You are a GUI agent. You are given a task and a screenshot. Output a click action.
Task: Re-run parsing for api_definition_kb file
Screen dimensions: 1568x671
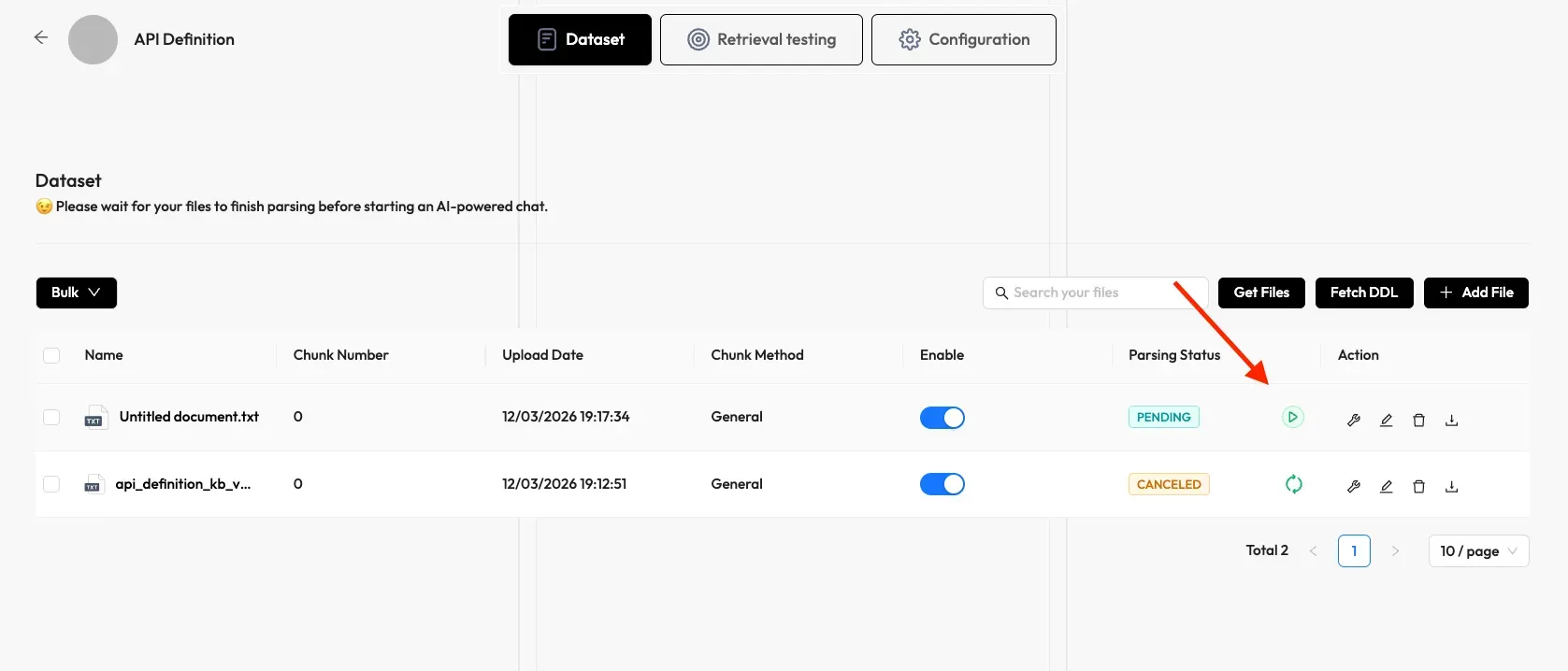[1293, 484]
